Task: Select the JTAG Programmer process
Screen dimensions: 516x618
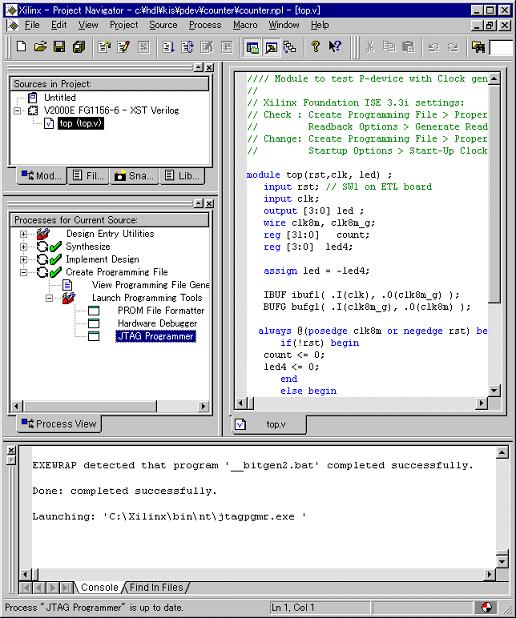Action: pos(155,336)
